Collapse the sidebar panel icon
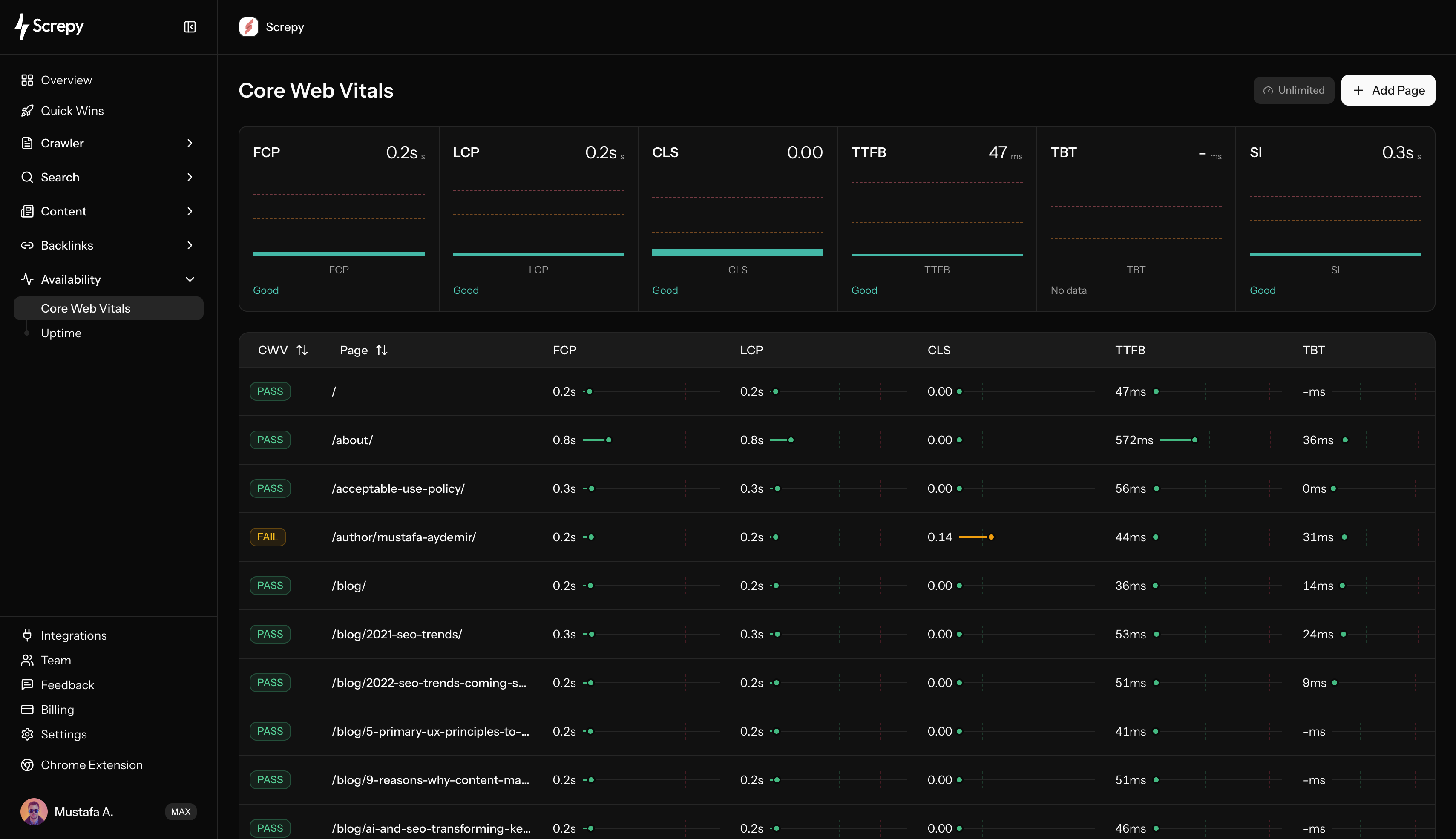 click(190, 27)
